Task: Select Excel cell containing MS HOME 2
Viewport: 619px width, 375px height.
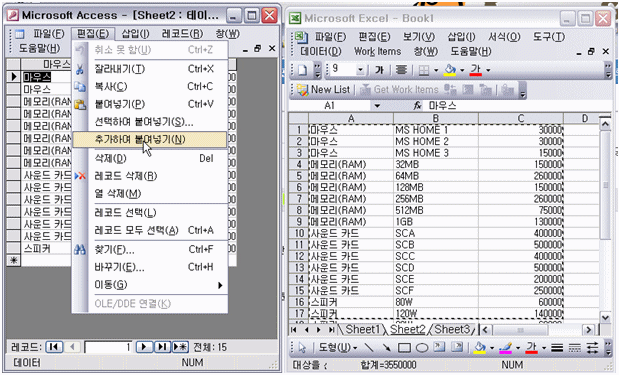Action: click(436, 141)
